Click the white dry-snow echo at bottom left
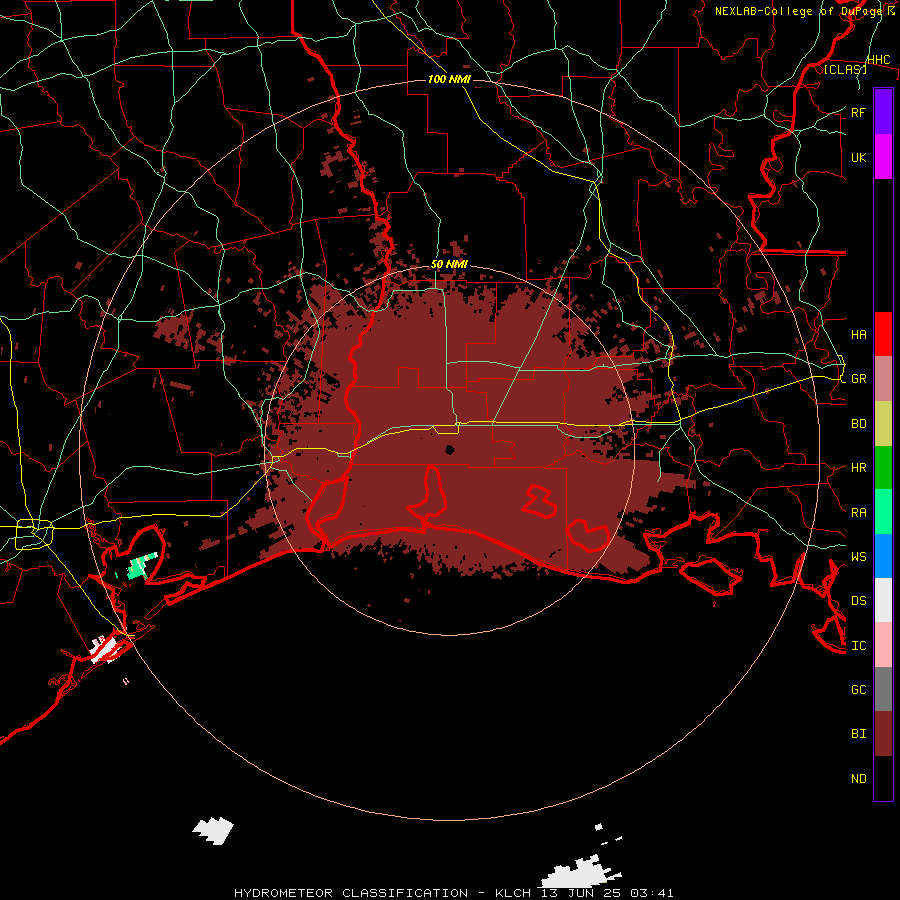 [x=213, y=830]
